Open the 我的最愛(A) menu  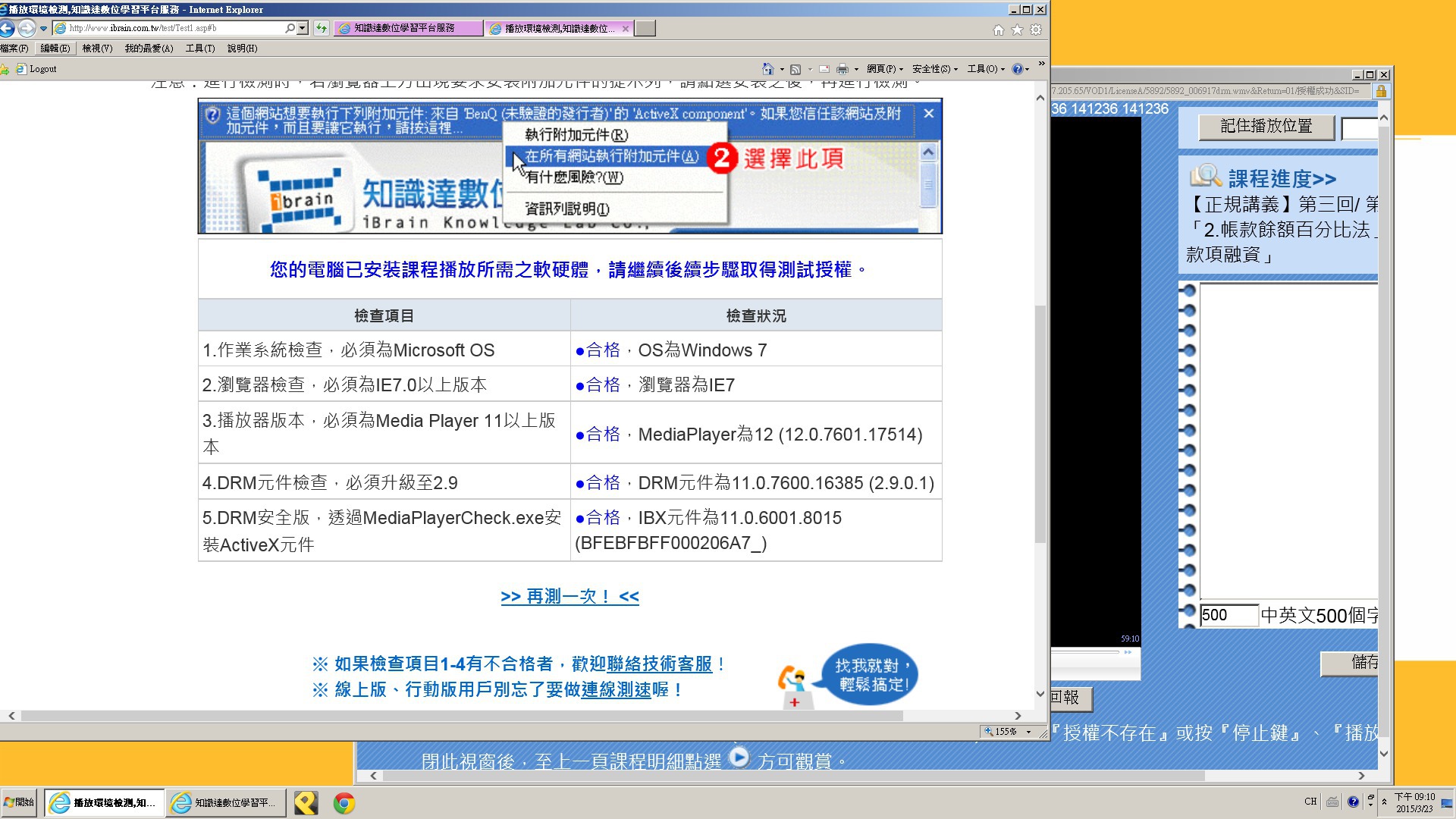[x=149, y=49]
